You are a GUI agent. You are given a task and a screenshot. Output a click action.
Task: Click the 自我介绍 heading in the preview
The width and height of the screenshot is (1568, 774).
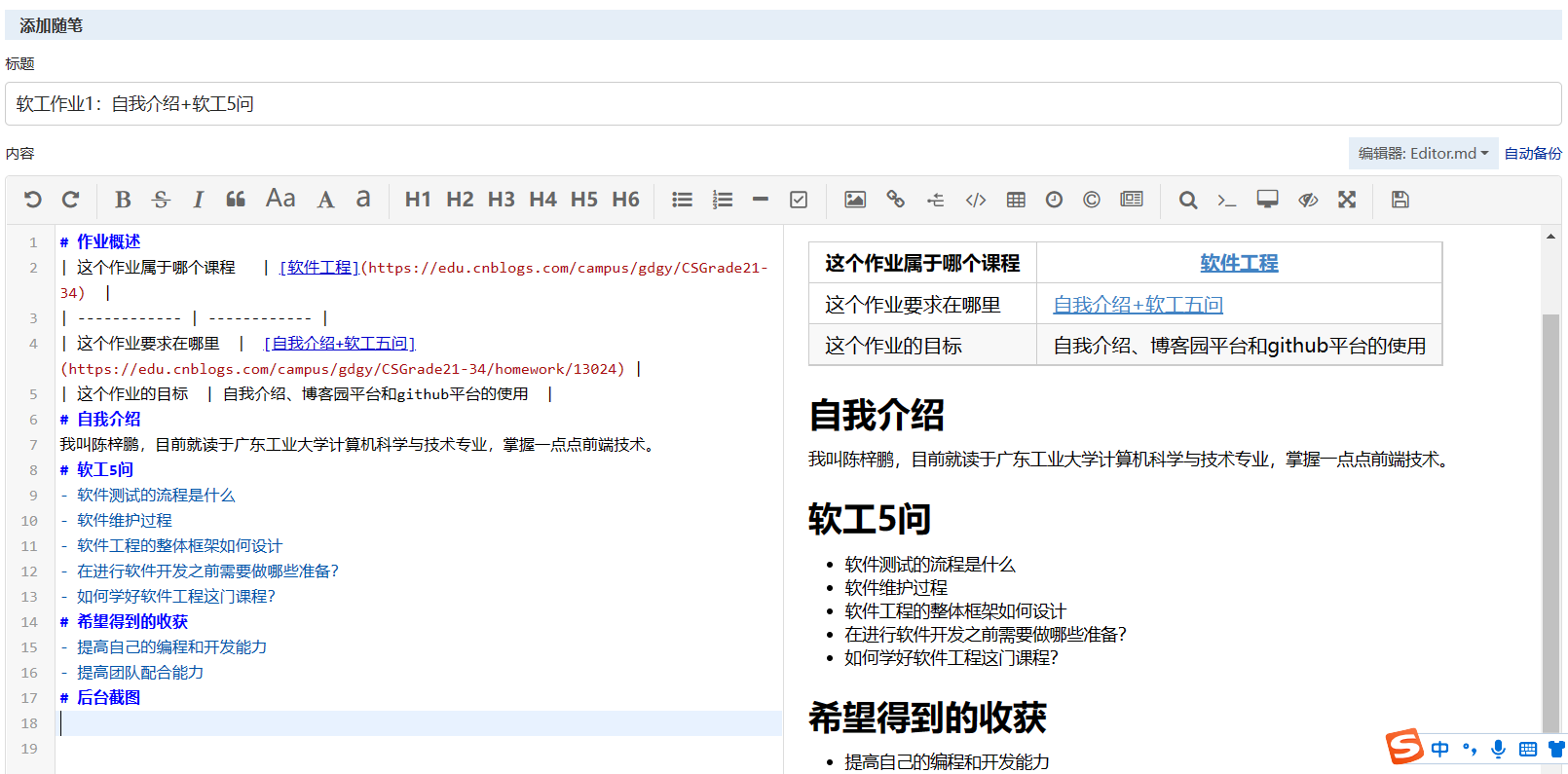[877, 415]
